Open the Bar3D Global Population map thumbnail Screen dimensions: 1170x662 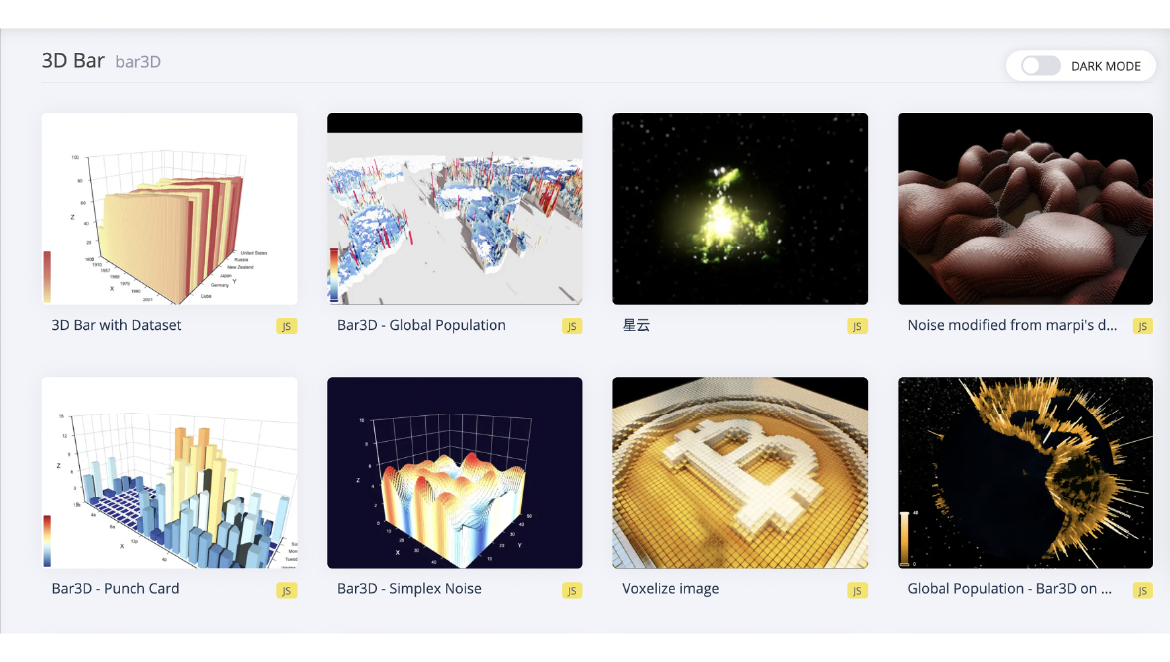(454, 209)
